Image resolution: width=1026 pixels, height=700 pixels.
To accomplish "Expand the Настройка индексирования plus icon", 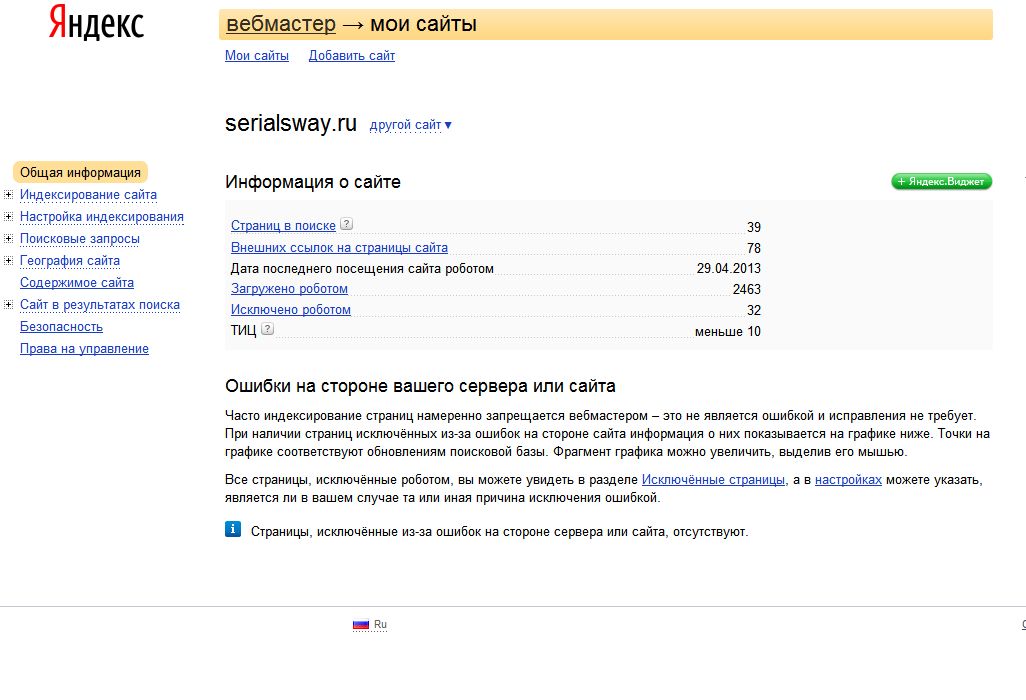I will (8, 217).
